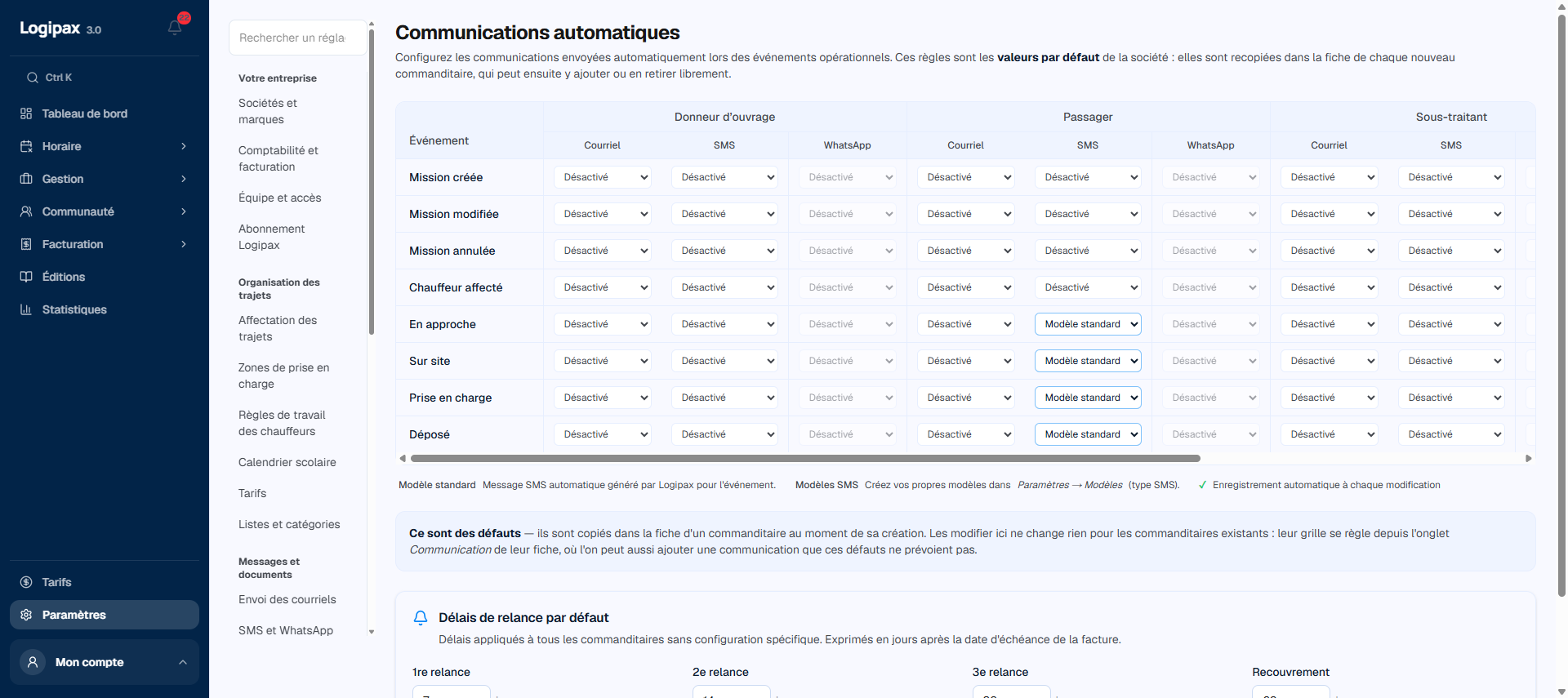Toggle the Mon compte chevron
Screen dimensions: 1568x698
pyautogui.click(x=183, y=662)
